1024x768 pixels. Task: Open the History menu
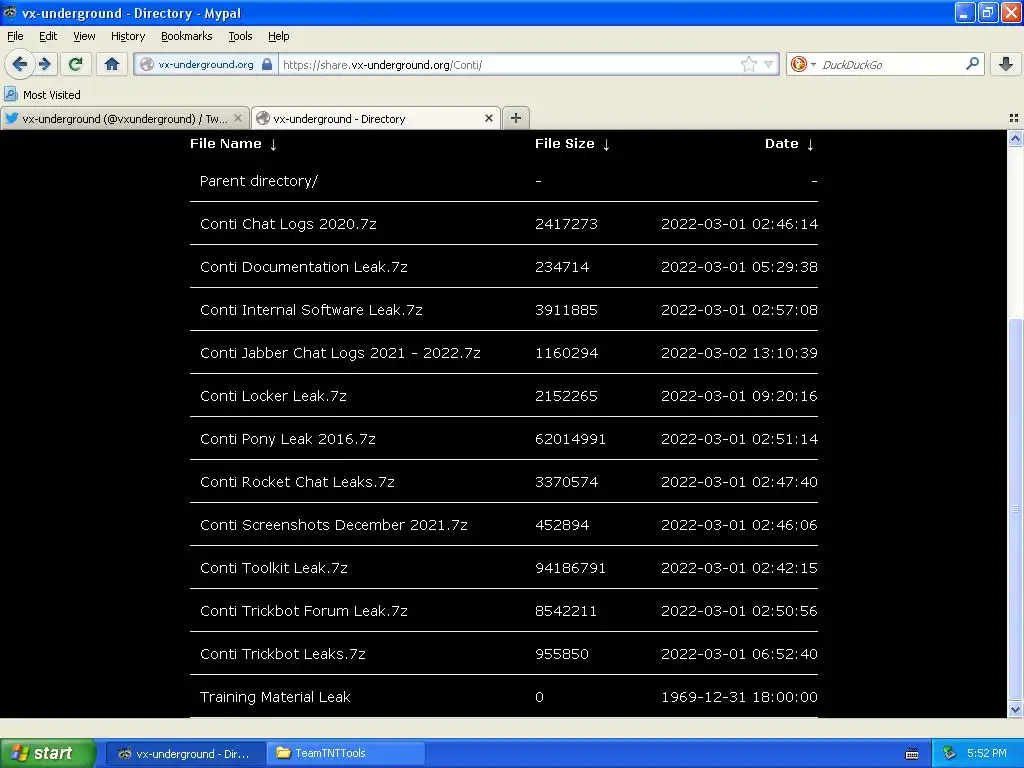coord(127,36)
